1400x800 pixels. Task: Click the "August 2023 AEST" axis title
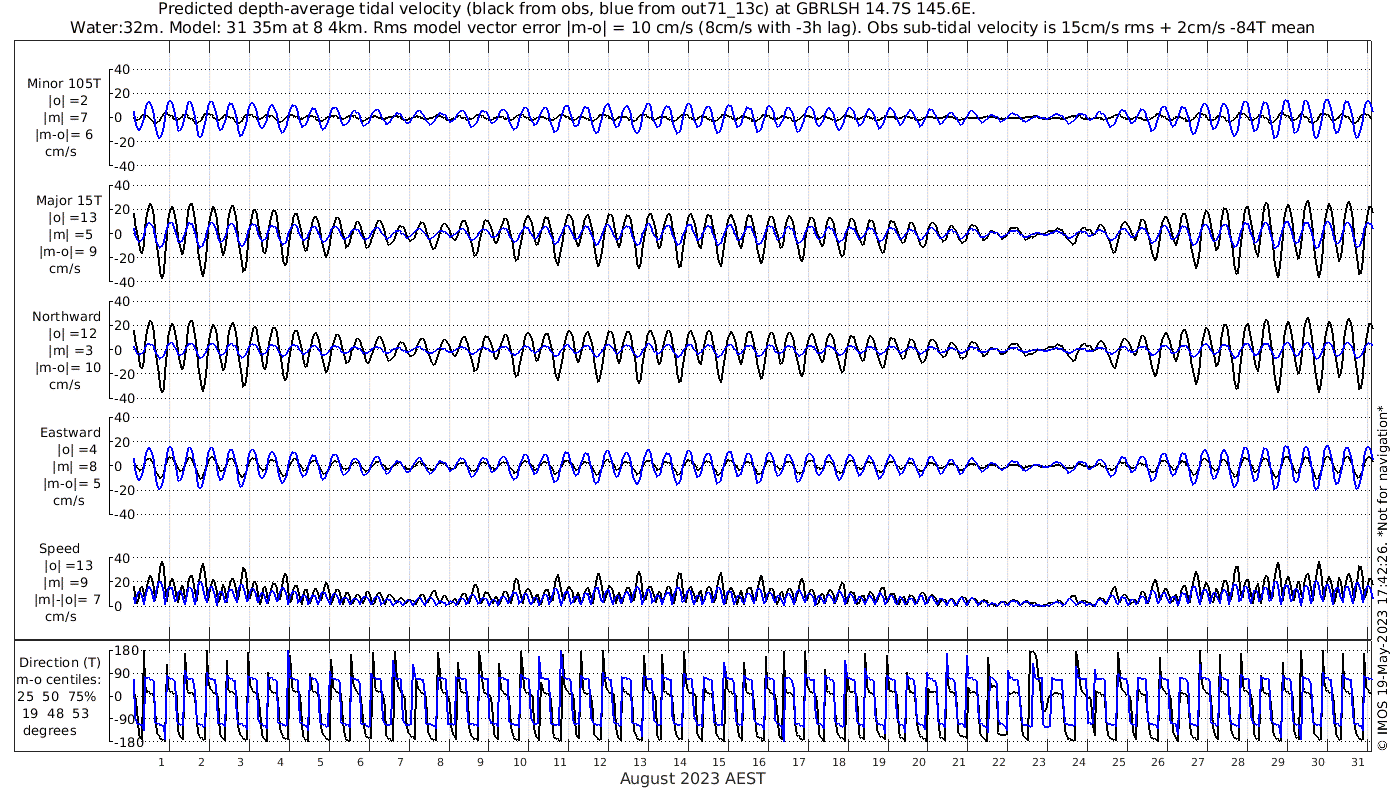(692, 778)
